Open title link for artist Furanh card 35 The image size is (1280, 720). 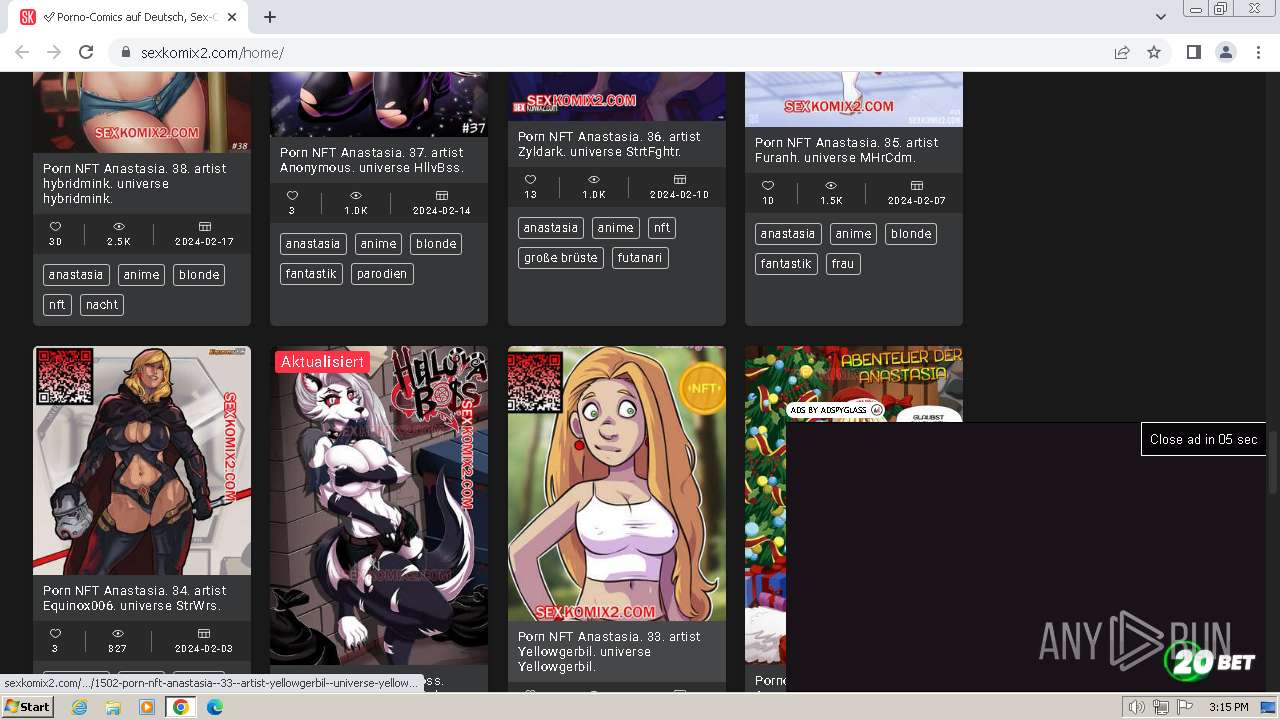847,150
